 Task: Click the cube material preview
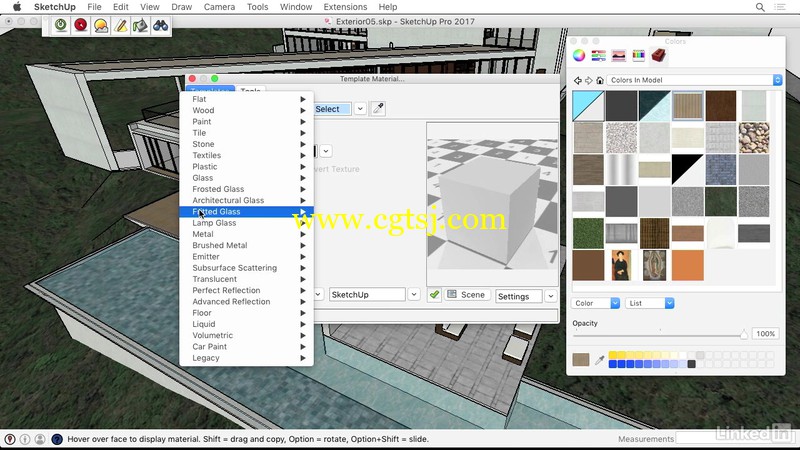(x=492, y=204)
